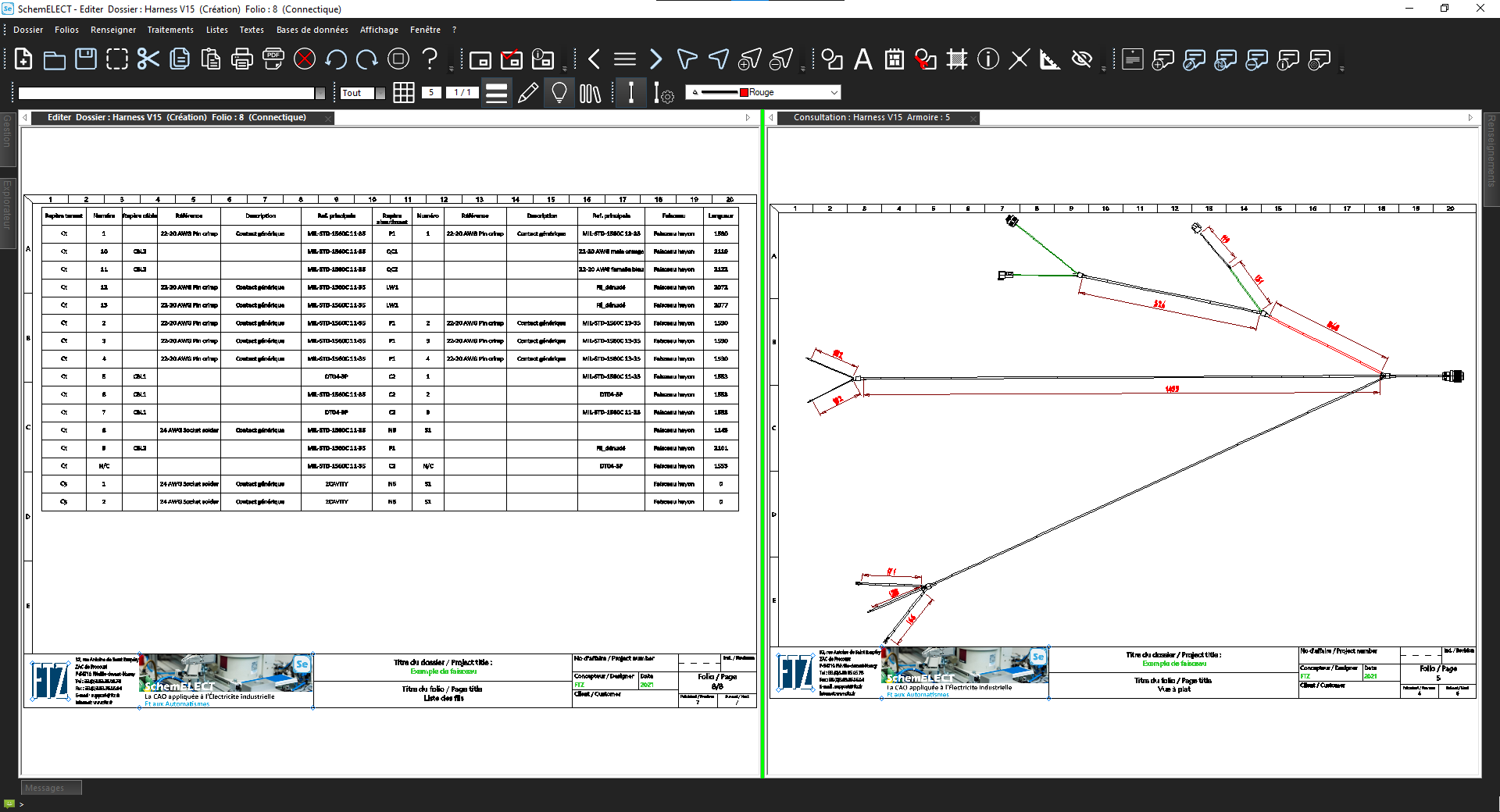Click the shapes drawing tool icon
This screenshot has width=1500, height=812.
pos(832,59)
